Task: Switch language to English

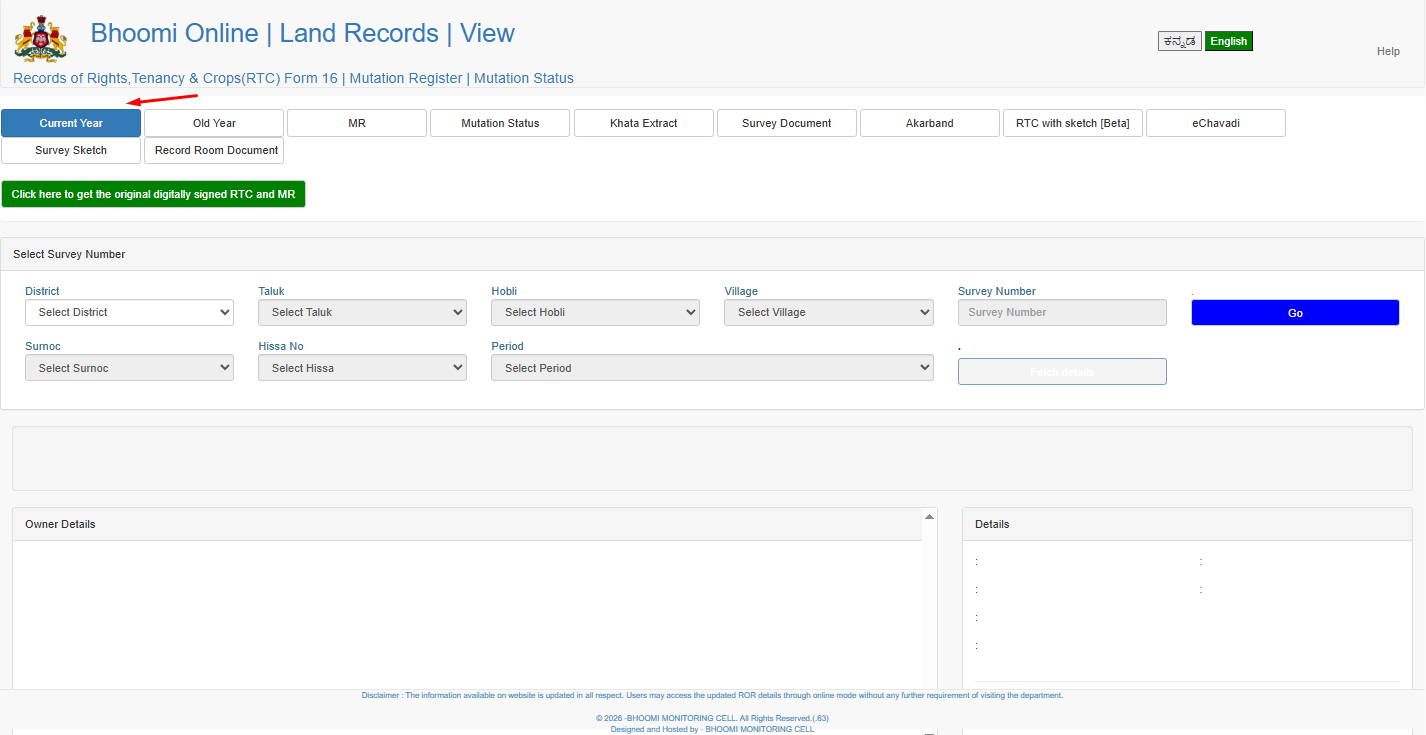Action: (1229, 41)
